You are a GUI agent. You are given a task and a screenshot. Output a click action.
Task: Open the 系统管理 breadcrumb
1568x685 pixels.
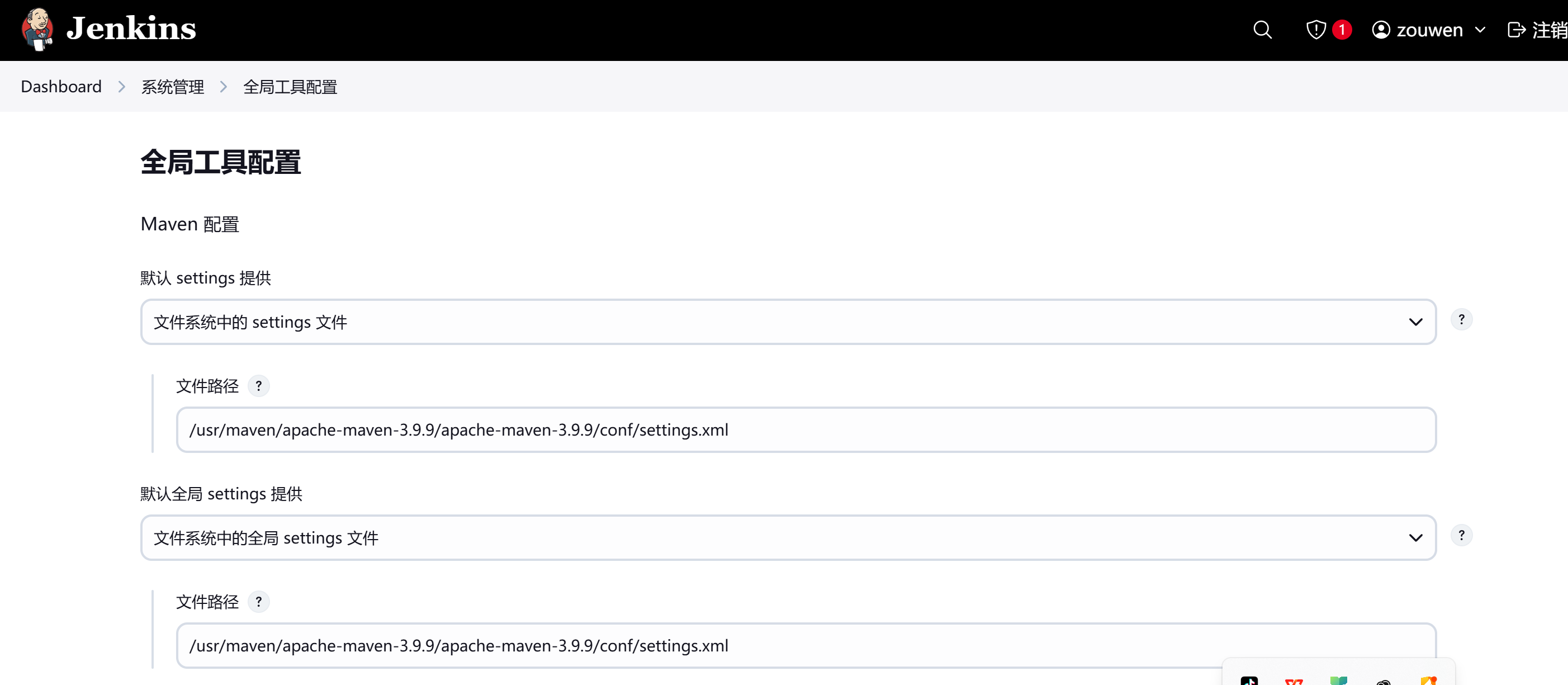click(173, 87)
